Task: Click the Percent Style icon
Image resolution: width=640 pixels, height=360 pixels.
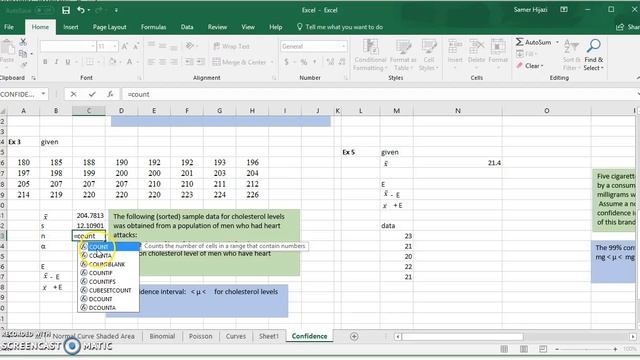Action: click(x=304, y=62)
